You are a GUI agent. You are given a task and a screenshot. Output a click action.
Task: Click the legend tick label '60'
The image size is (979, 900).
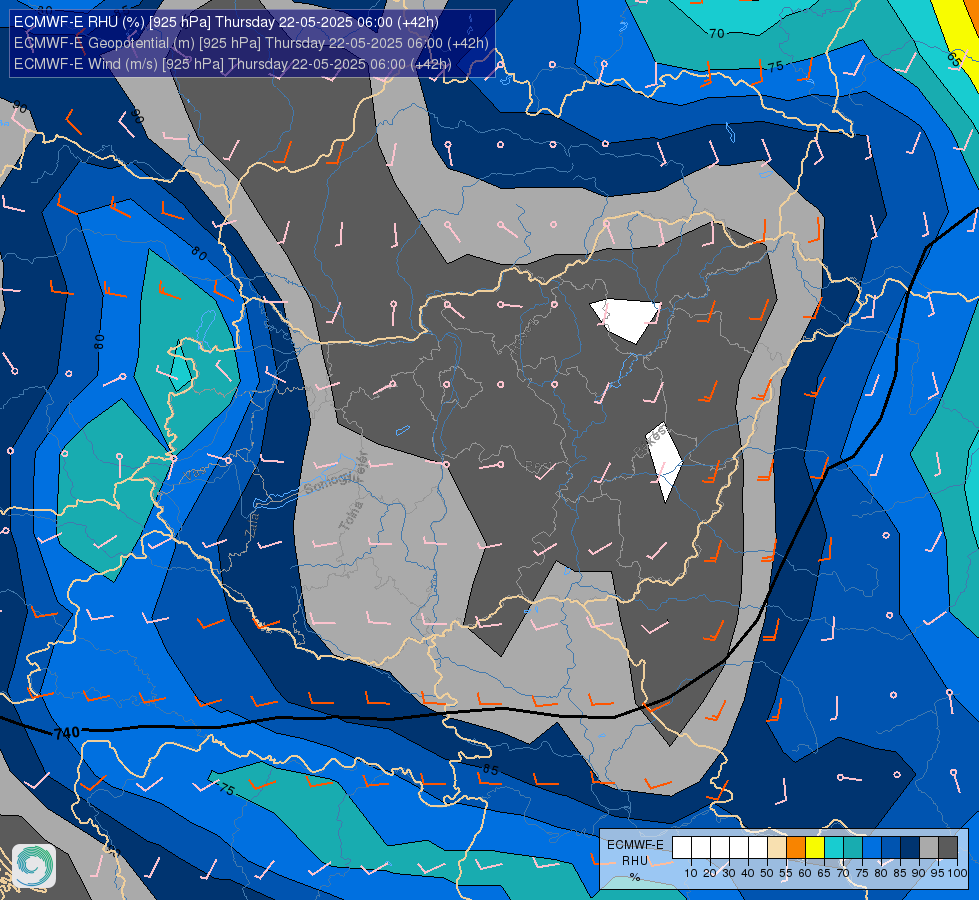point(805,873)
